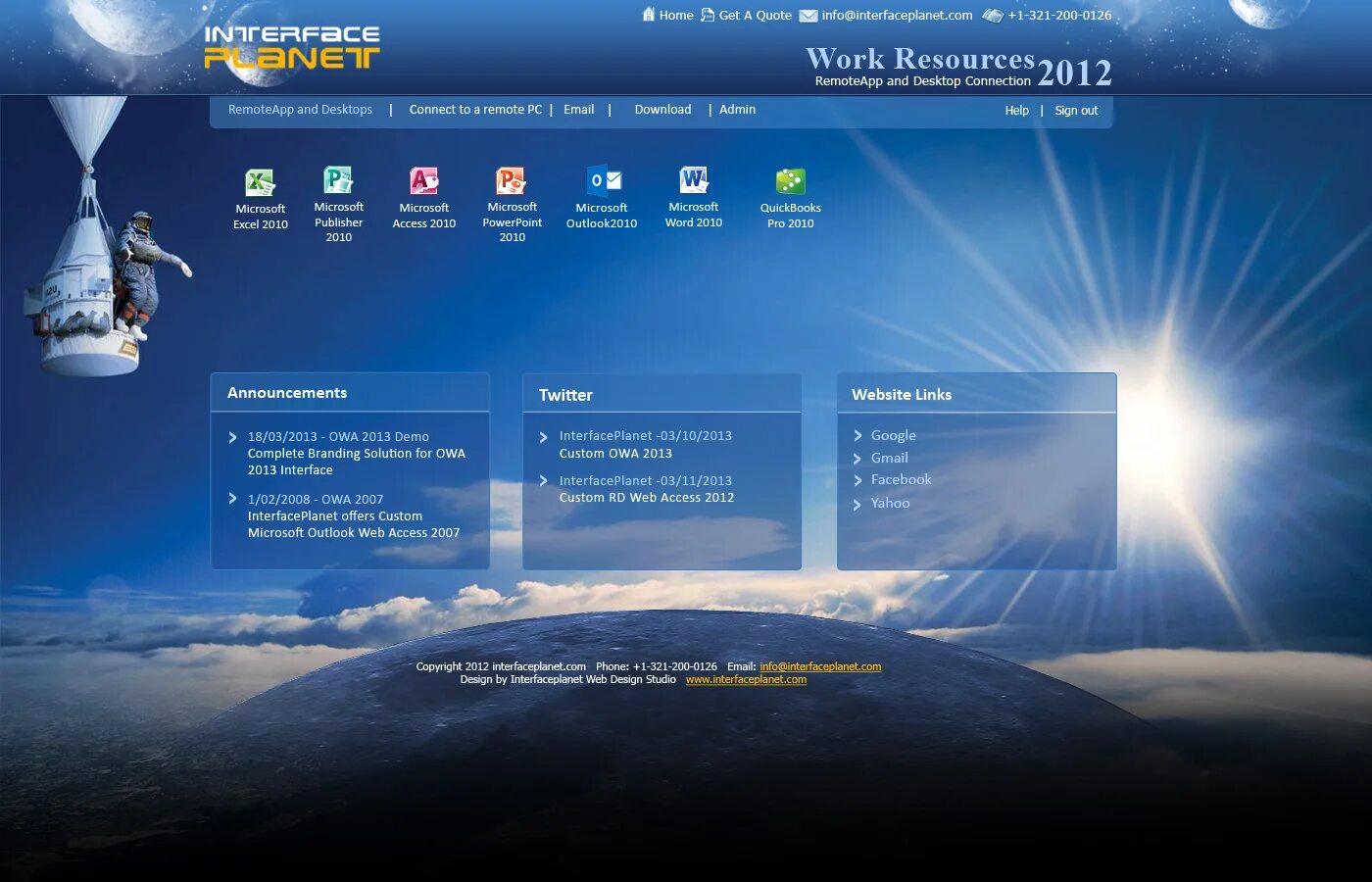
Task: Click the telephone icon beside phone number
Action: pos(993,16)
